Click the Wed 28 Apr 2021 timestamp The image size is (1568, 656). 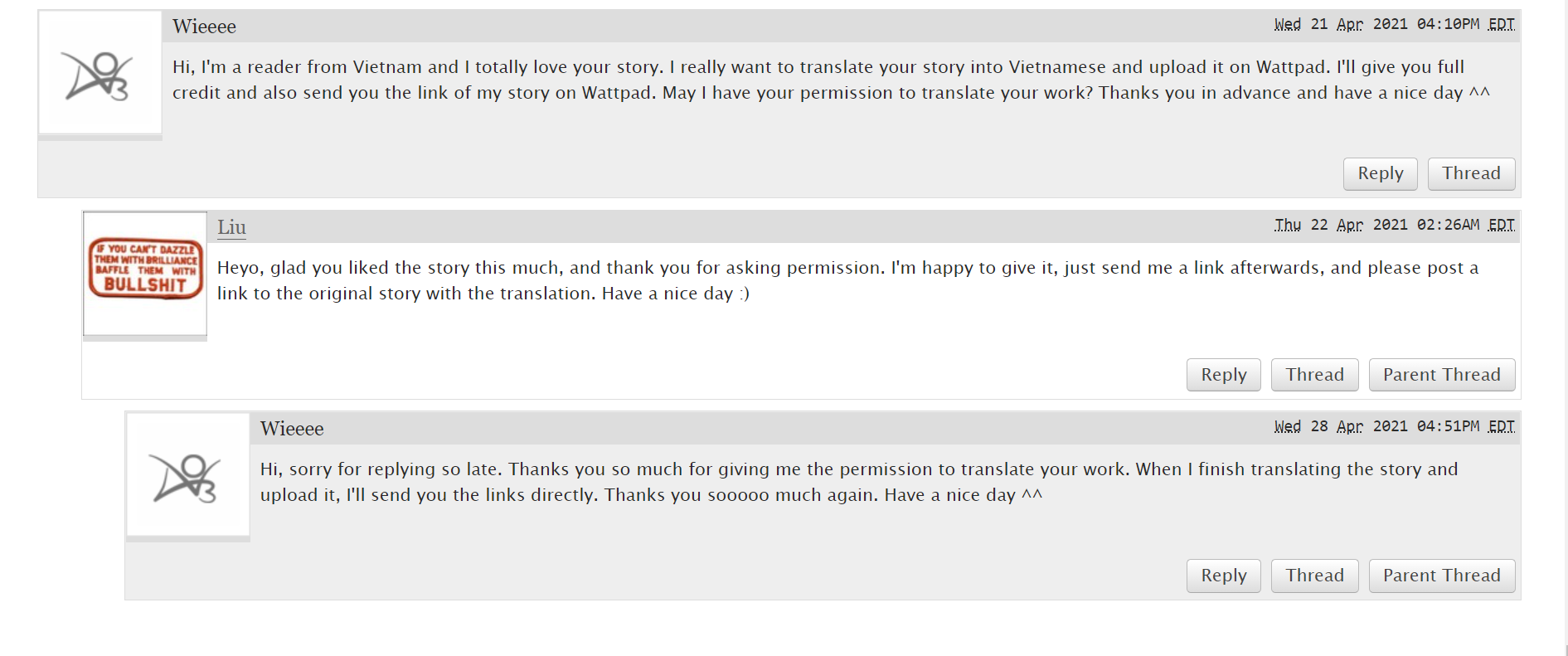1394,426
